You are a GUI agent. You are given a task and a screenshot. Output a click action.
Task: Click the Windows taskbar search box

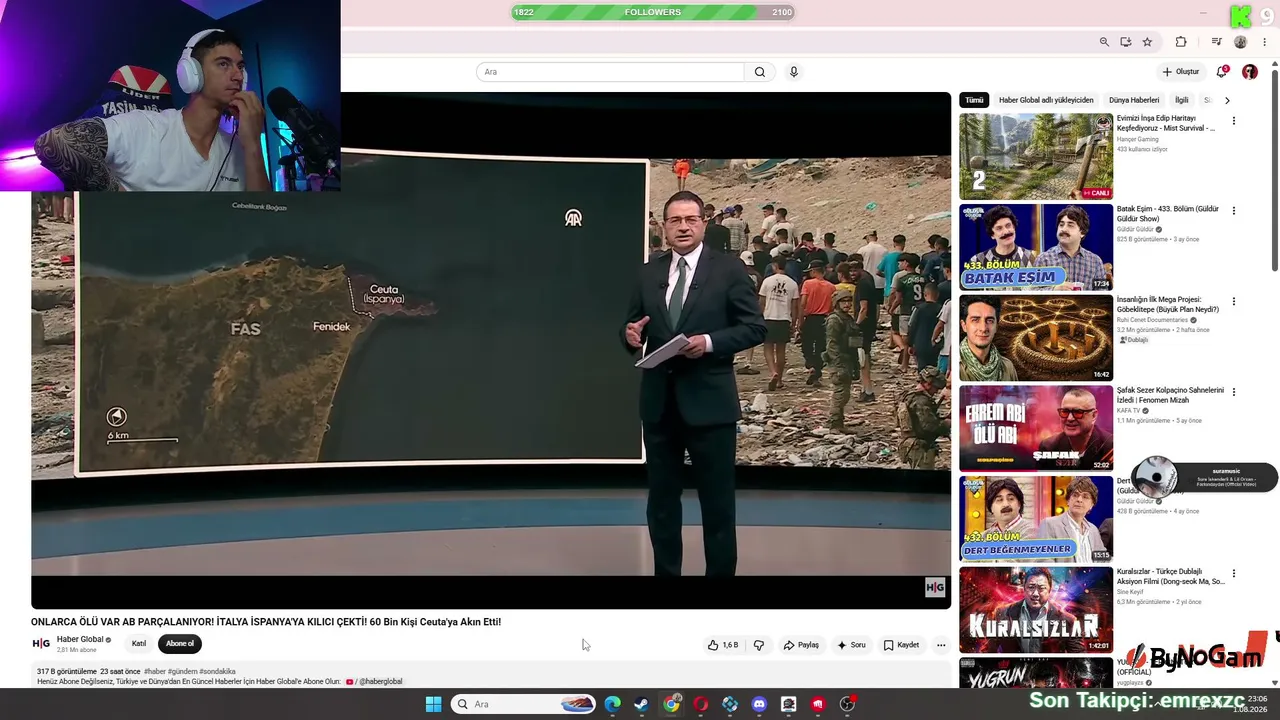point(523,704)
